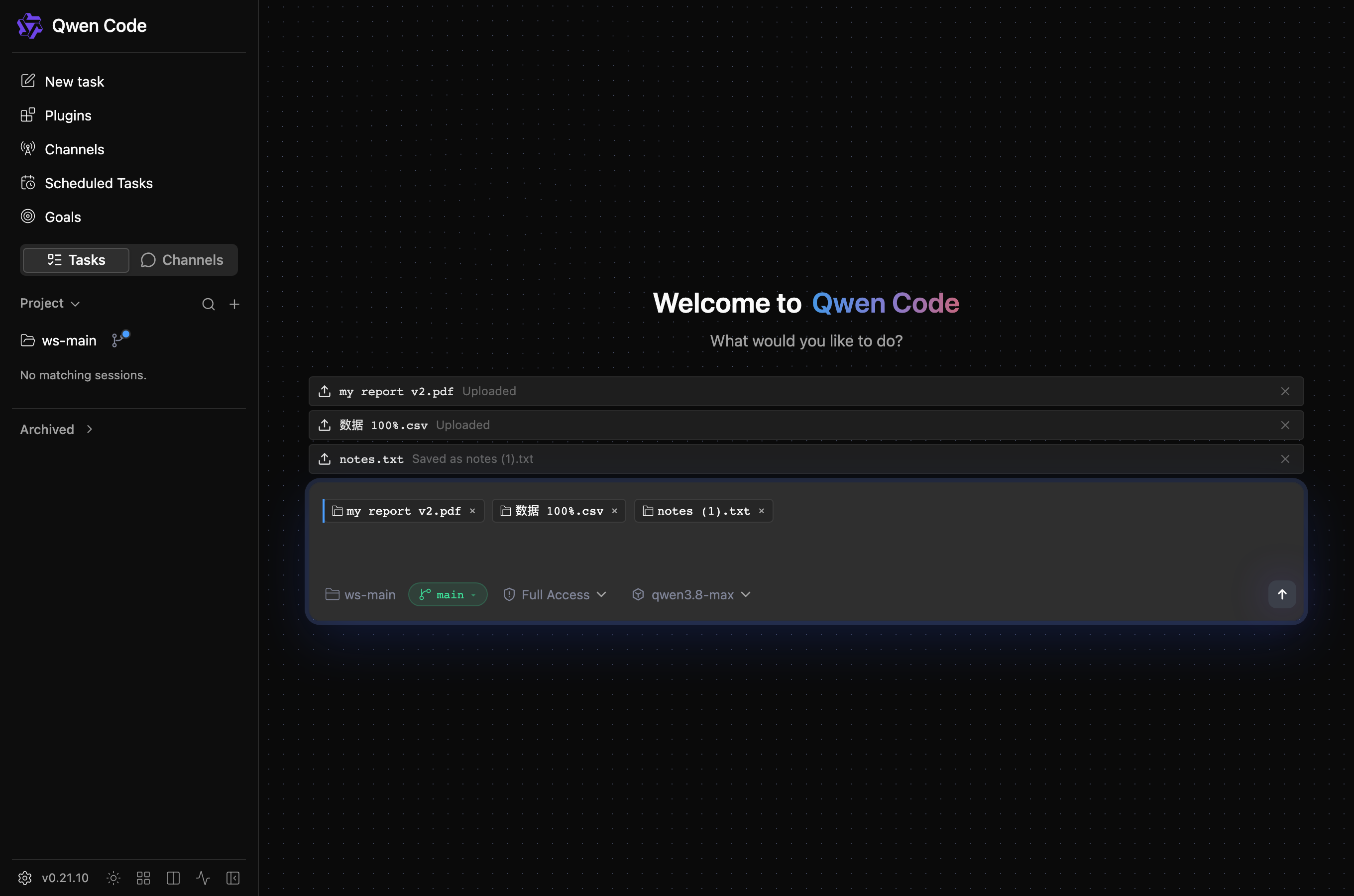Click the four-squares grid icon in footer

pyautogui.click(x=143, y=878)
